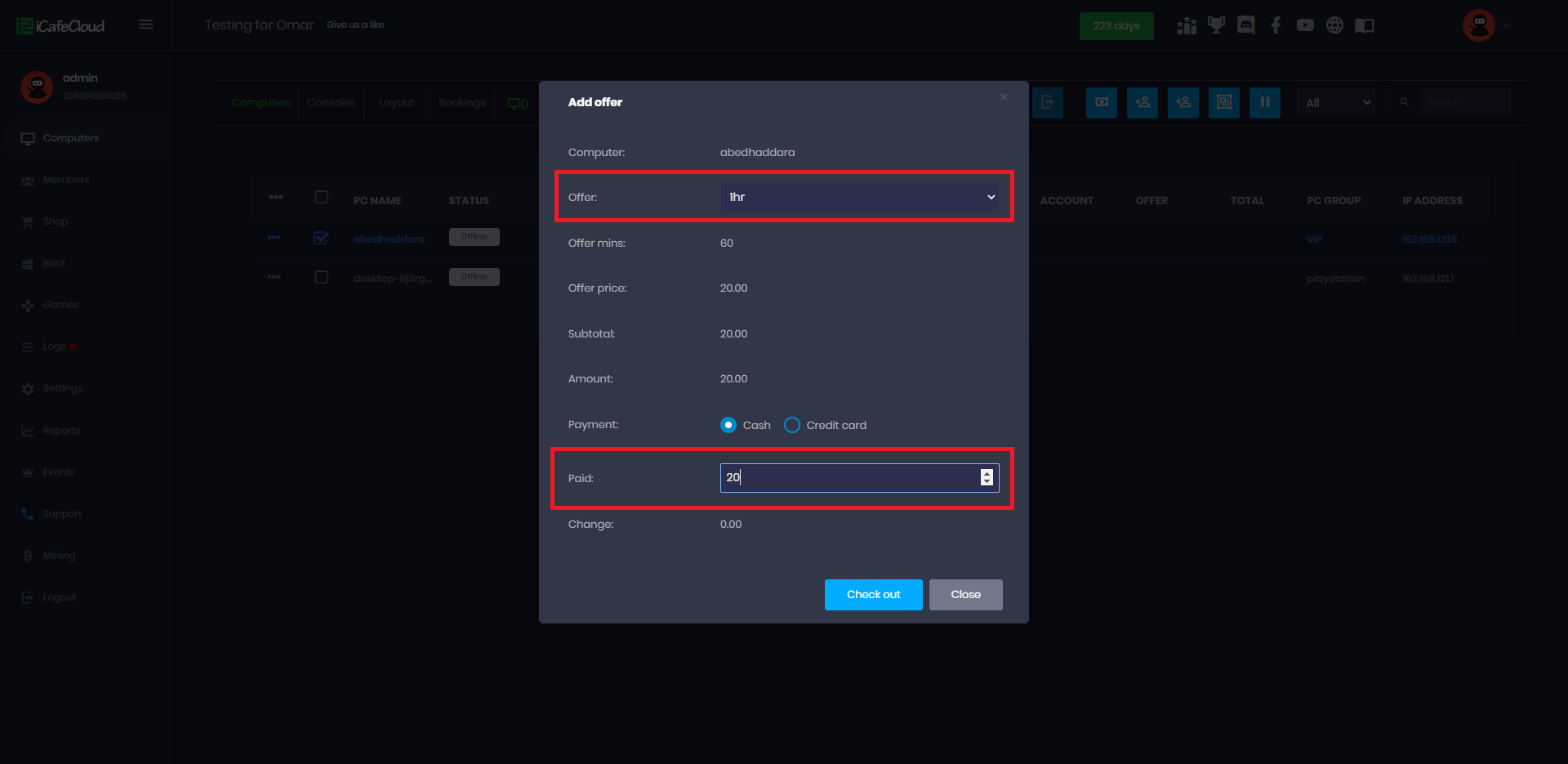Click the Discord icon in top bar
This screenshot has height=764, width=1568.
[1245, 25]
